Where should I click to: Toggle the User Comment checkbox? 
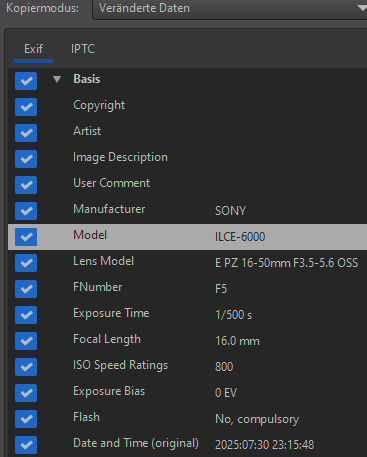[26, 185]
